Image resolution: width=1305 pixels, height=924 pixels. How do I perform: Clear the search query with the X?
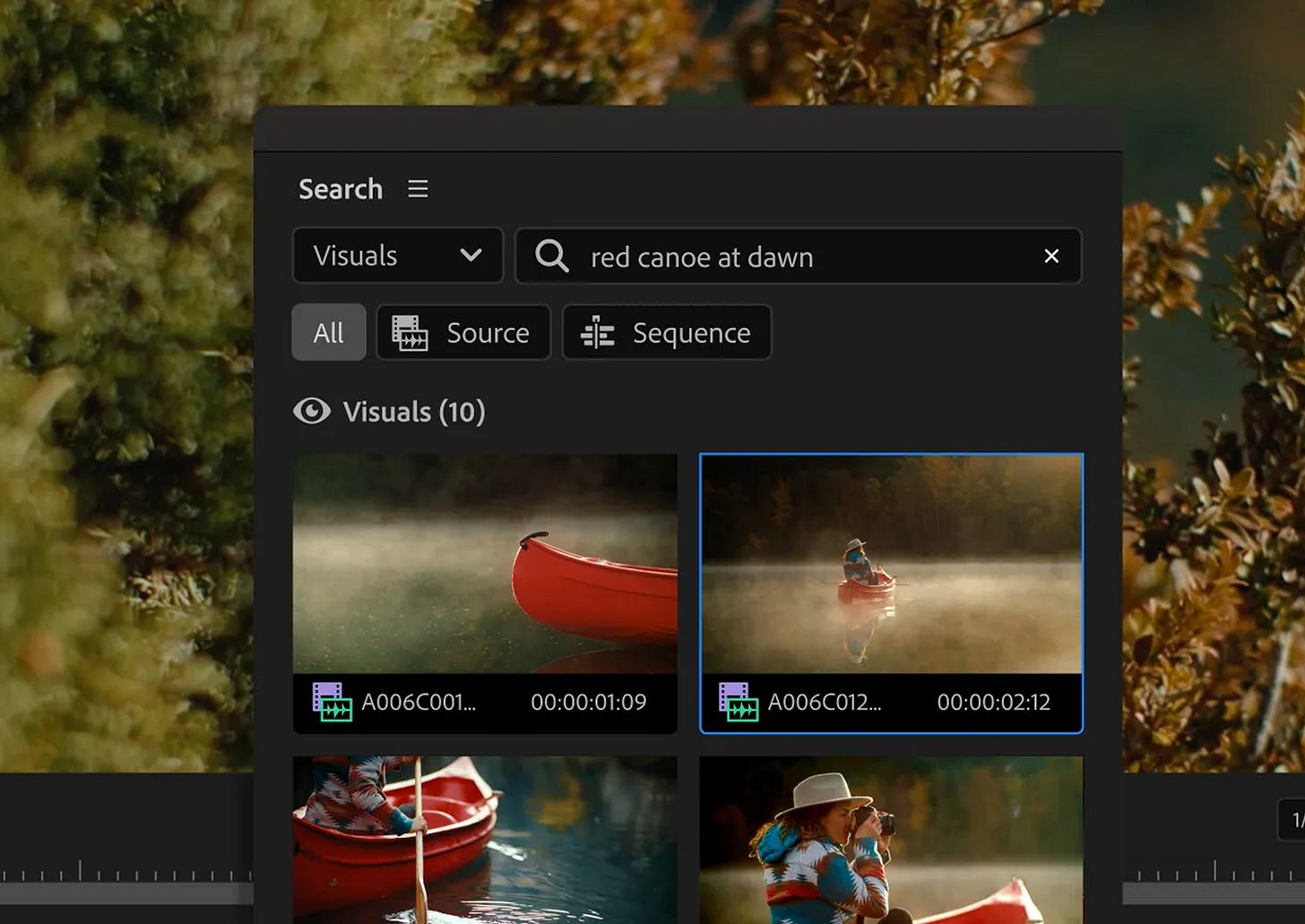coord(1051,256)
